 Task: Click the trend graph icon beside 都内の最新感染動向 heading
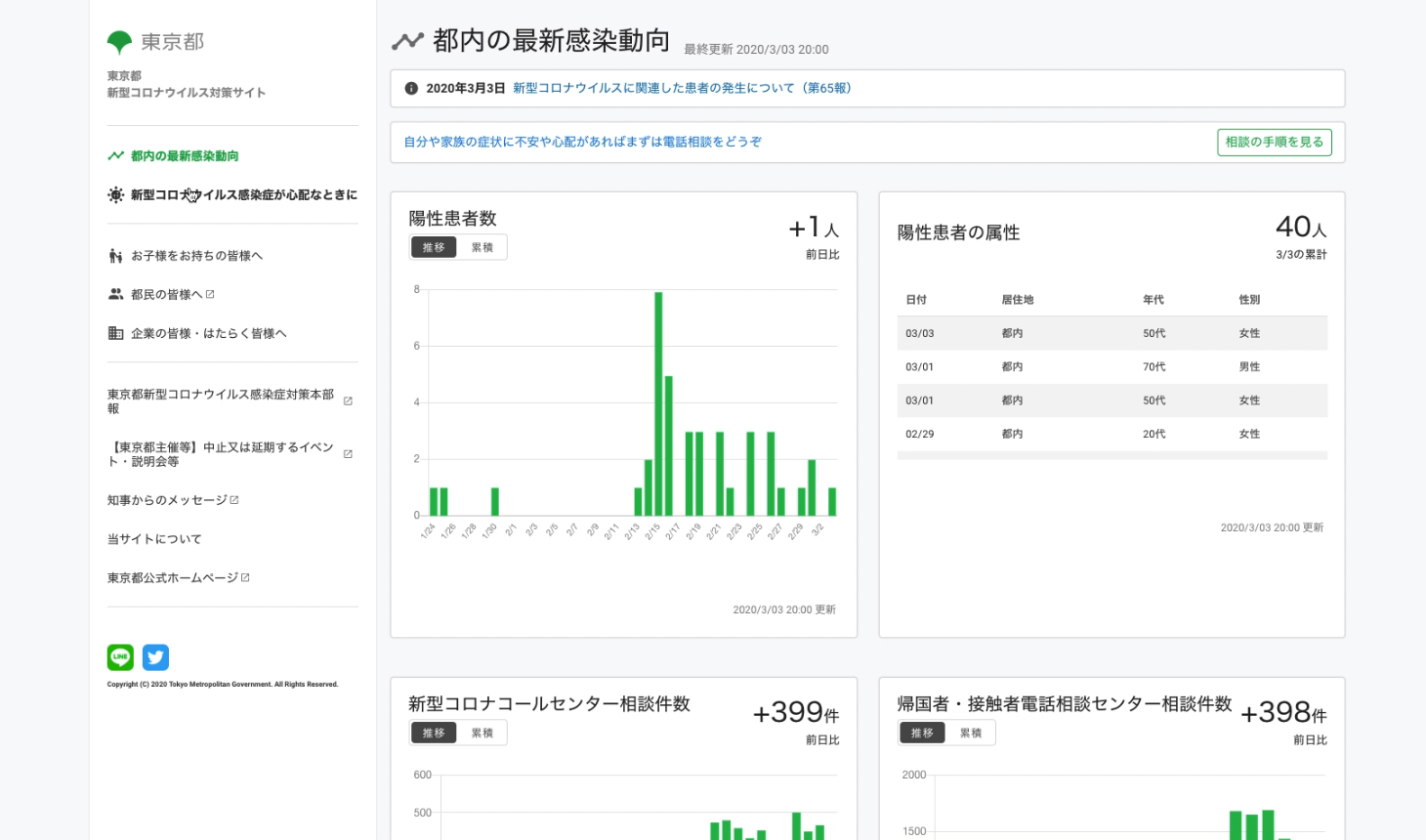[407, 41]
